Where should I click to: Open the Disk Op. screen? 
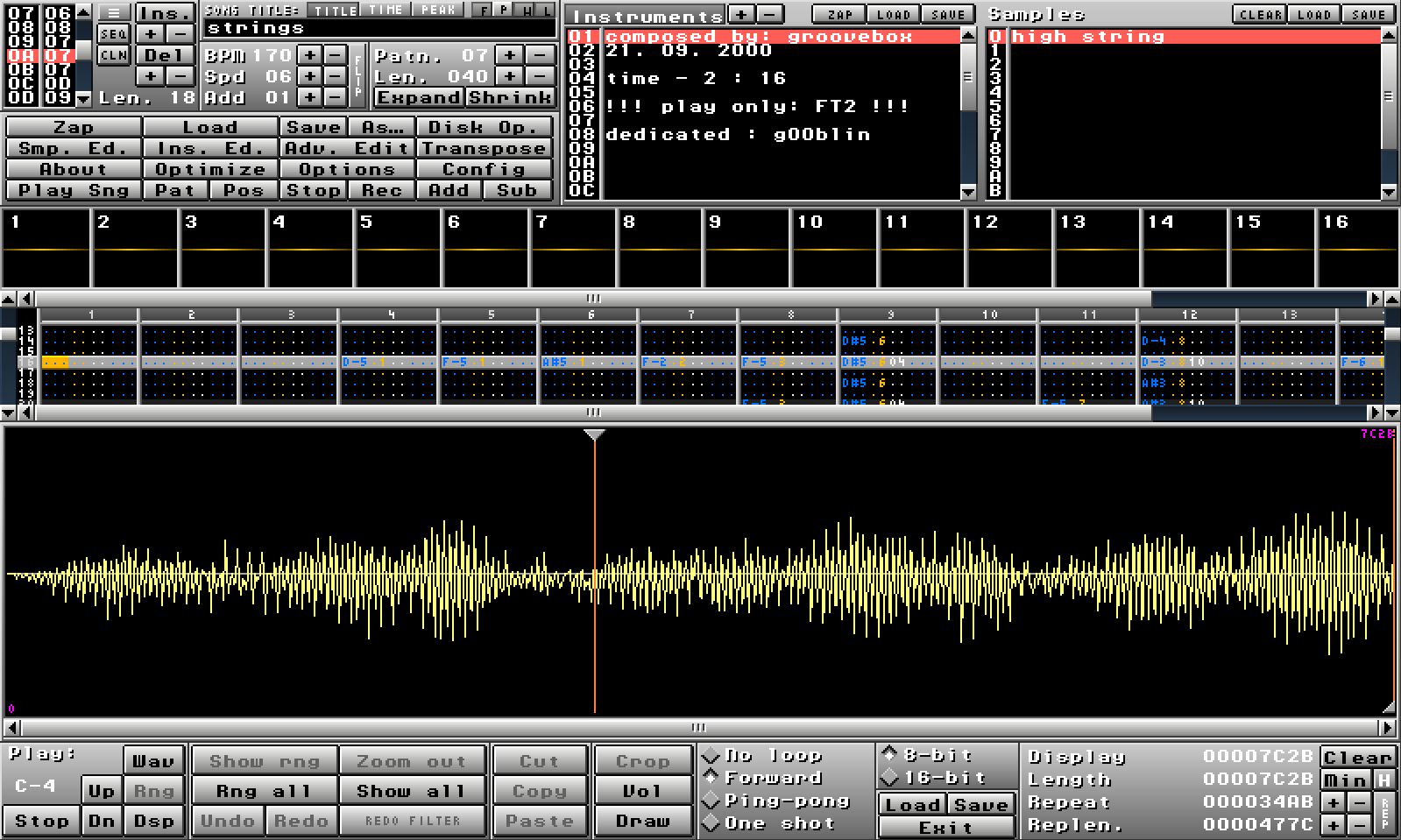click(x=485, y=127)
